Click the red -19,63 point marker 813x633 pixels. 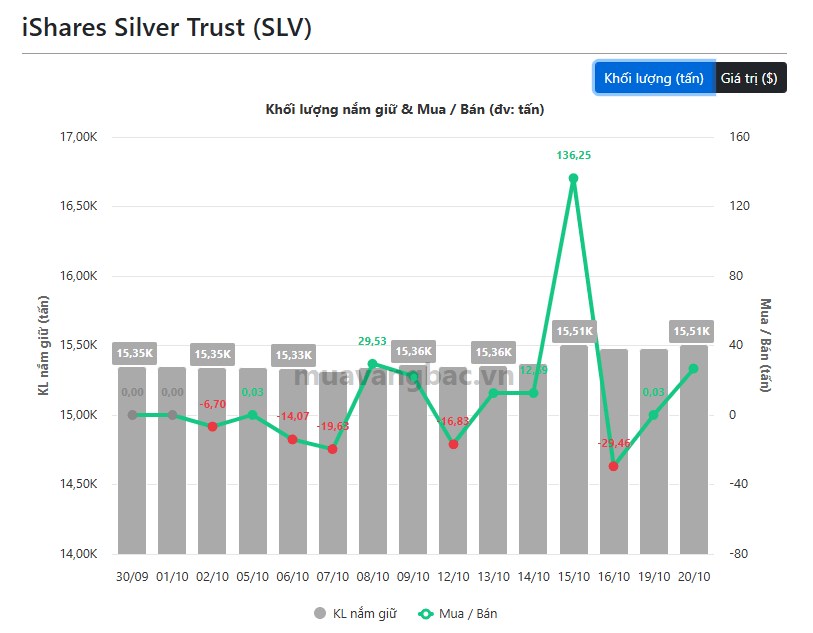(332, 449)
